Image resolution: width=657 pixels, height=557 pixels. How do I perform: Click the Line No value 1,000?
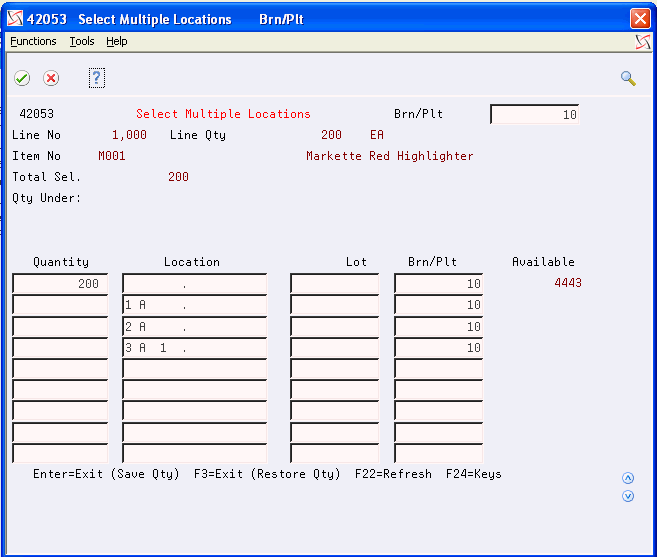(129, 135)
